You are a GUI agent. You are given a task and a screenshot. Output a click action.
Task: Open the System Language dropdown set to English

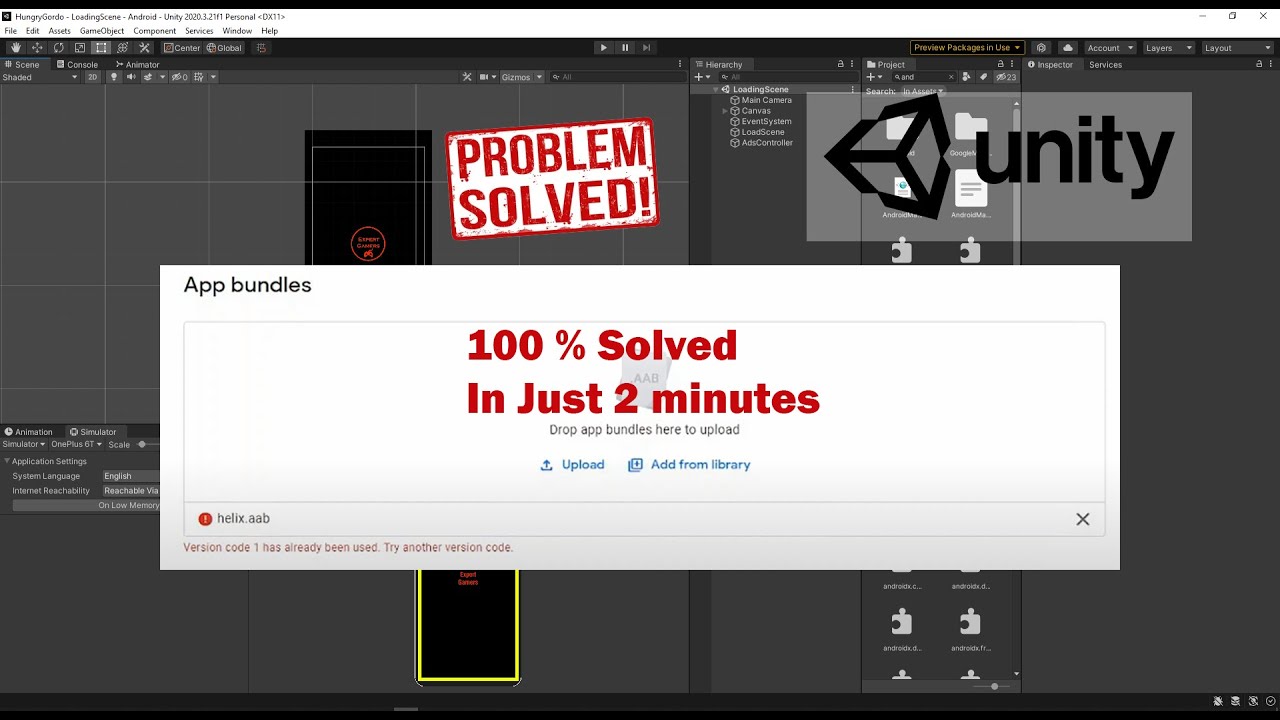click(x=130, y=476)
